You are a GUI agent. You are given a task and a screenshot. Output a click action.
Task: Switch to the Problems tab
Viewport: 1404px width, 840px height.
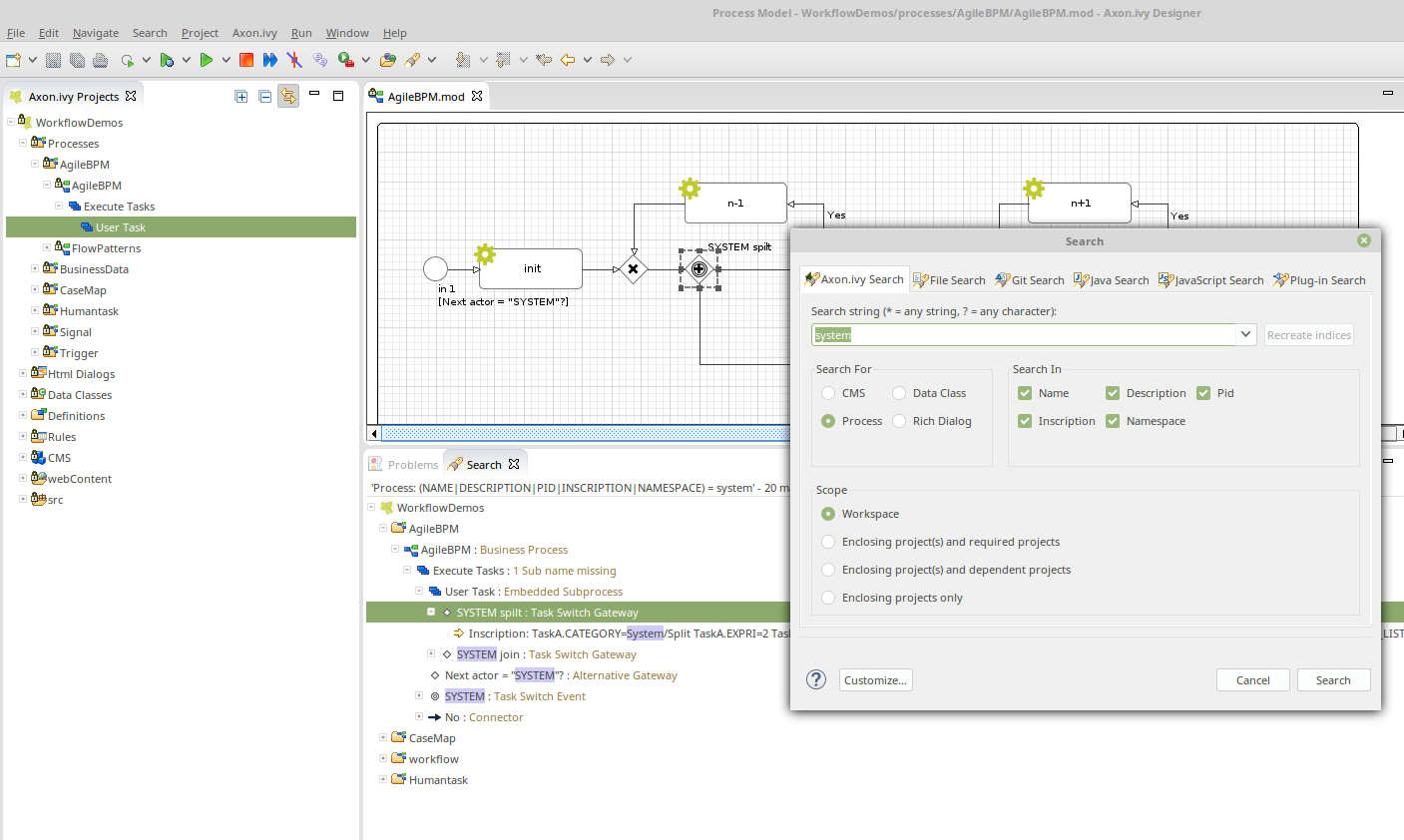[403, 464]
